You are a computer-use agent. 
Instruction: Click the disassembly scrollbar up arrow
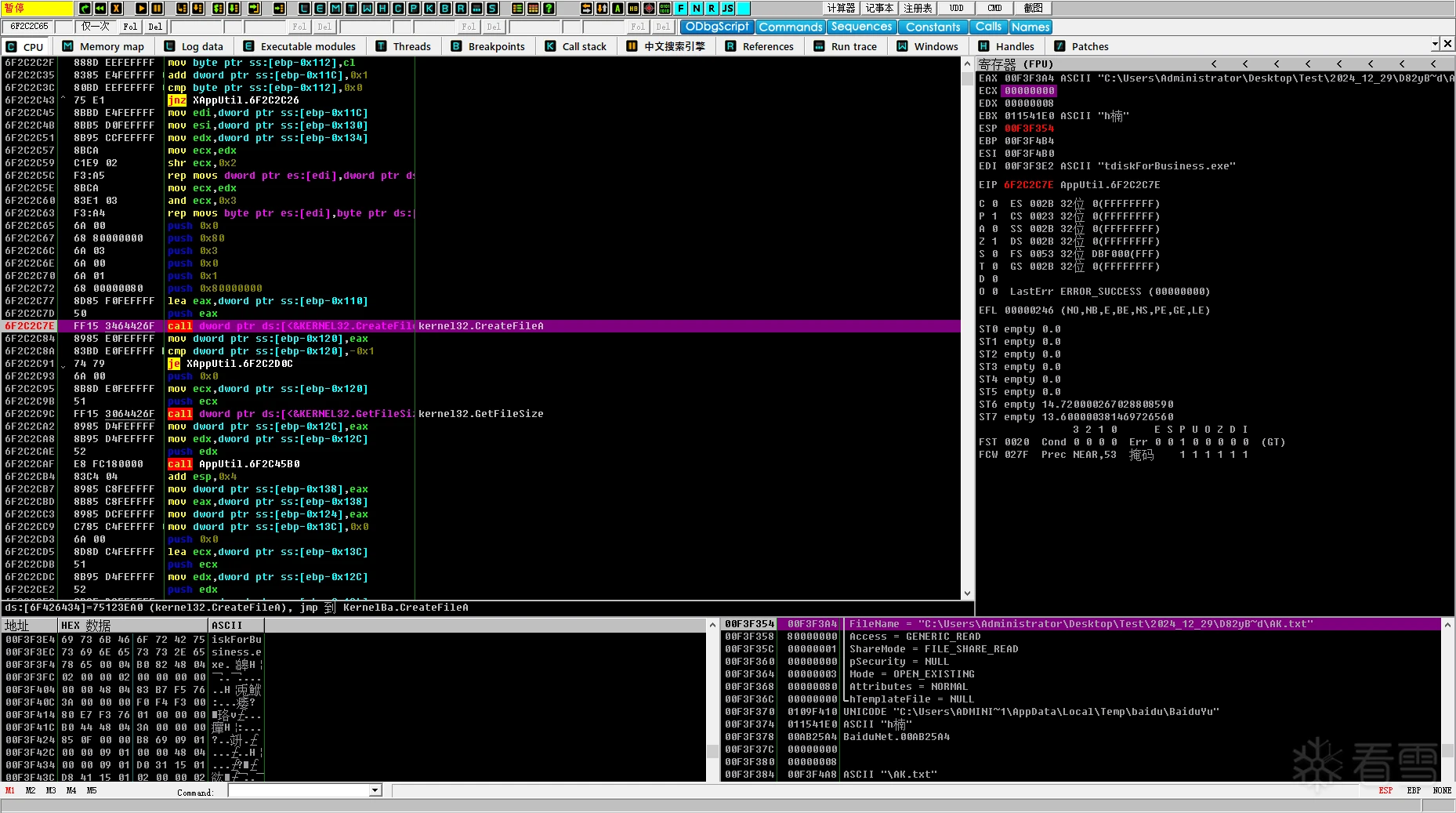(x=967, y=64)
